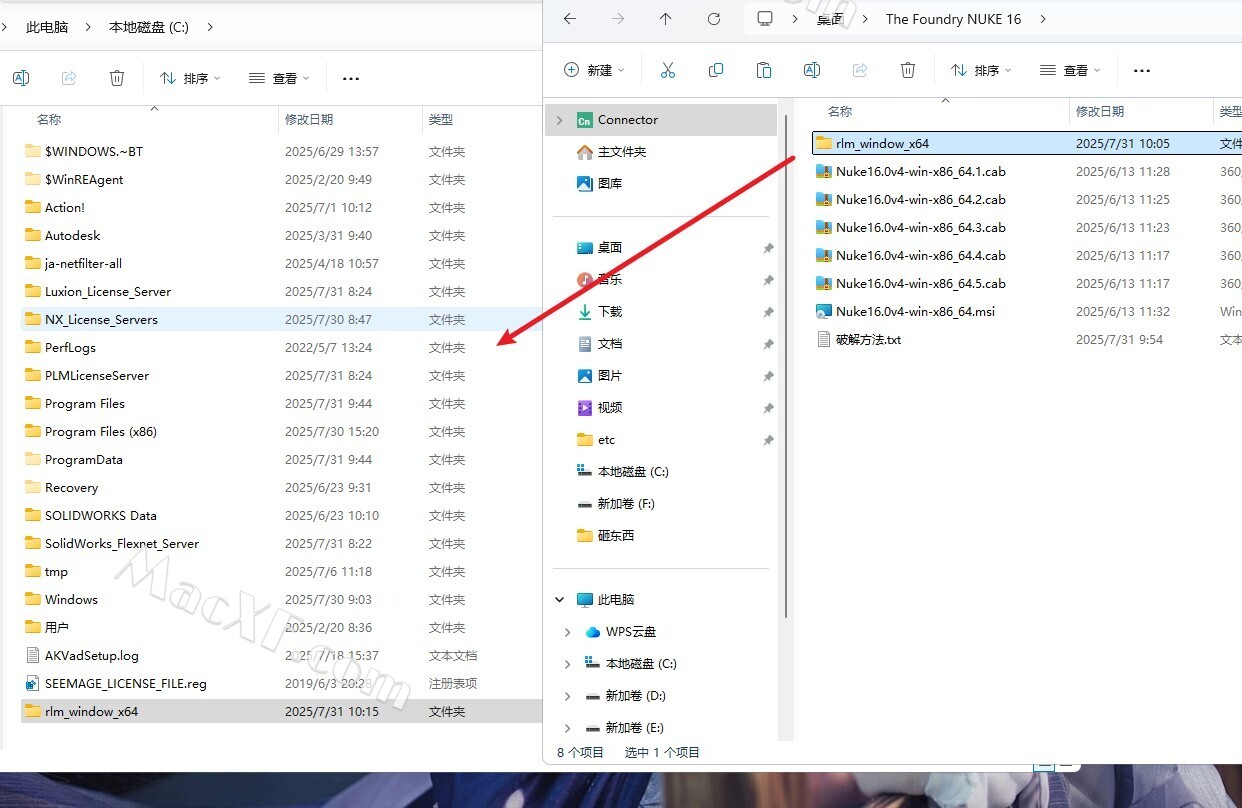The width and height of the screenshot is (1242, 808).
Task: Click Rename icon in C: drive window
Action: pos(21,78)
